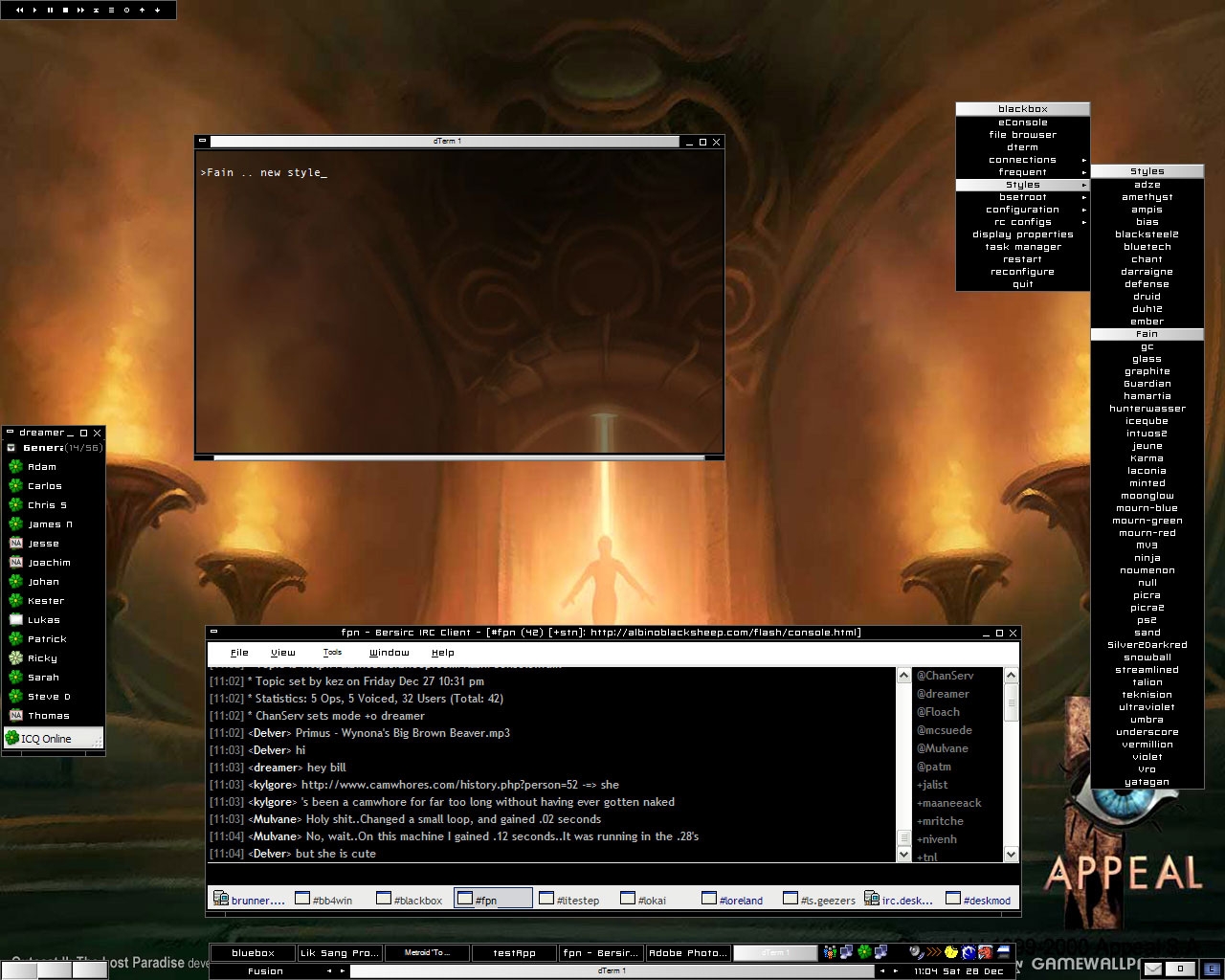
Task: Click the yellow duck tray icon
Action: (951, 951)
